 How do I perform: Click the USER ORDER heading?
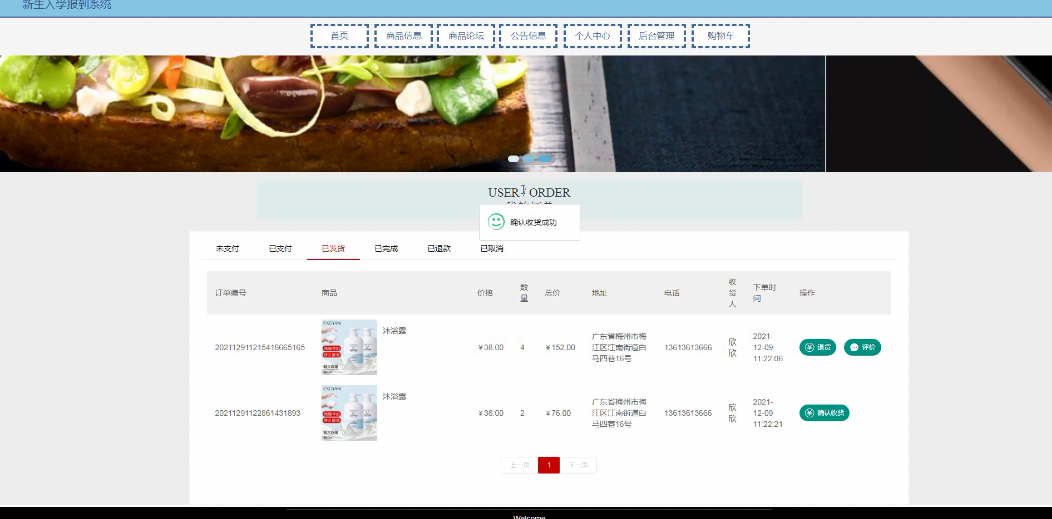(x=529, y=192)
